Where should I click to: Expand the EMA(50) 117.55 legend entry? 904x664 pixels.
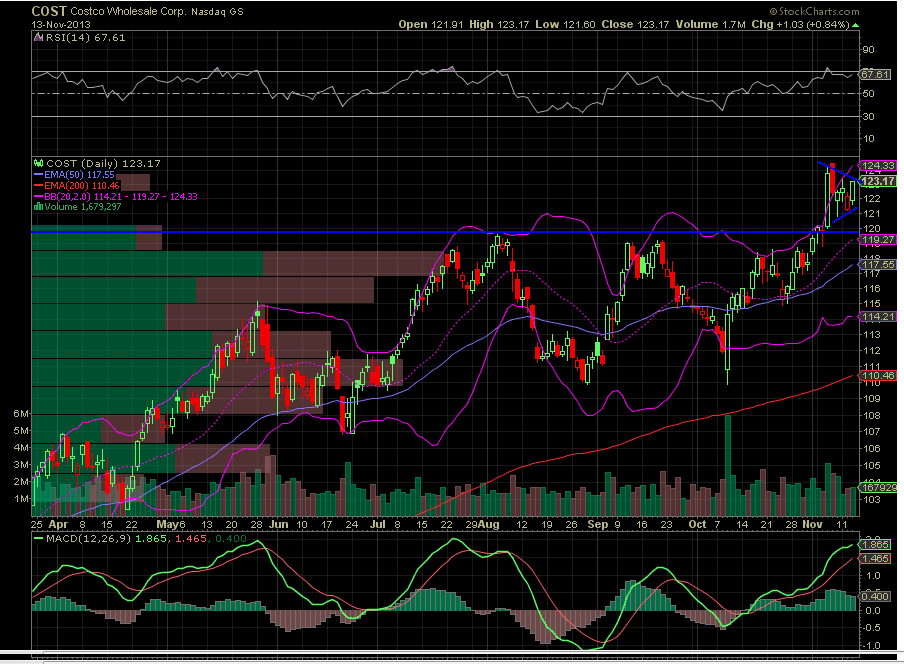pyautogui.click(x=80, y=175)
